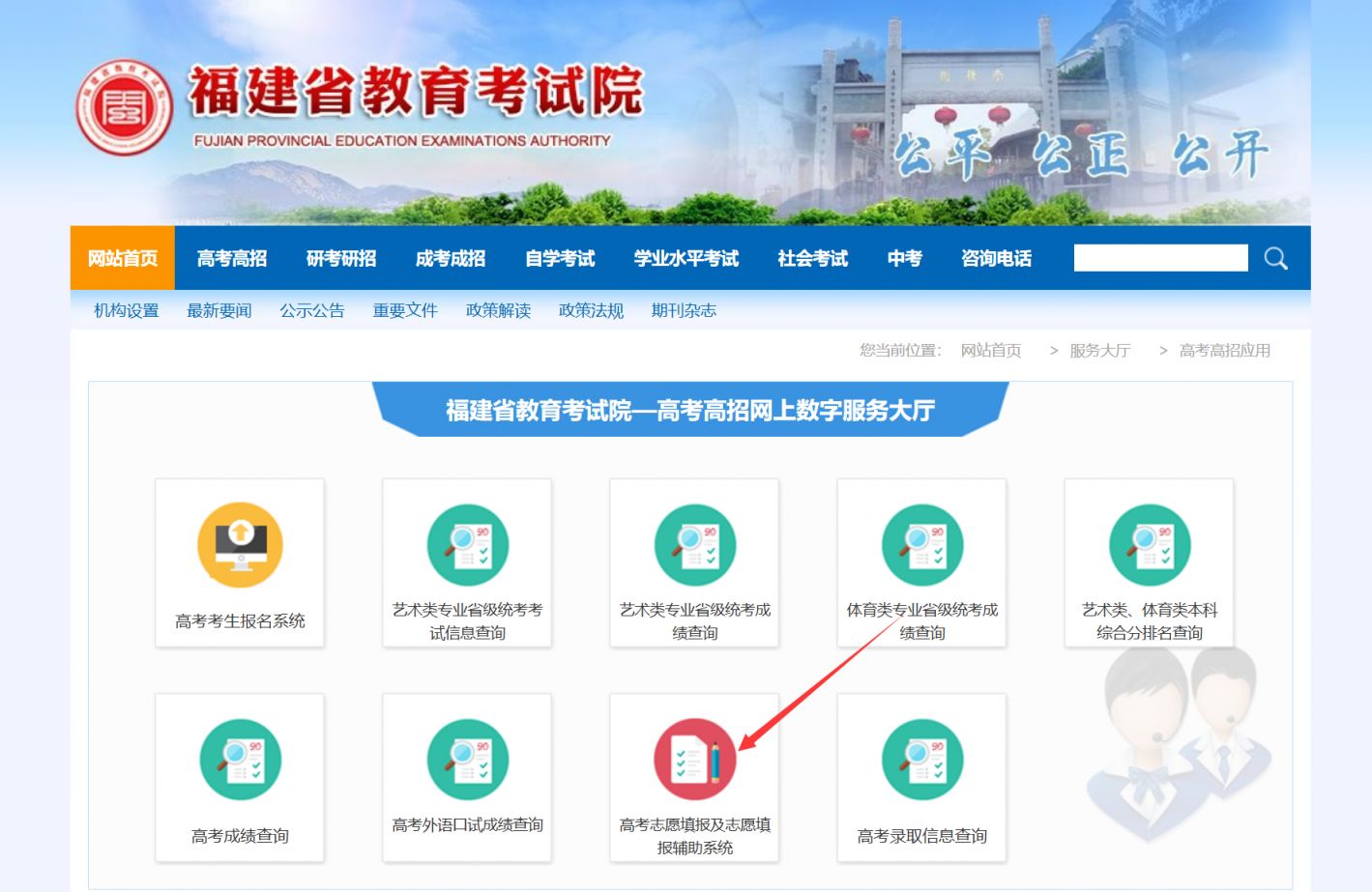
Task: Click the red 高考志愿填报 icon
Action: point(694,760)
